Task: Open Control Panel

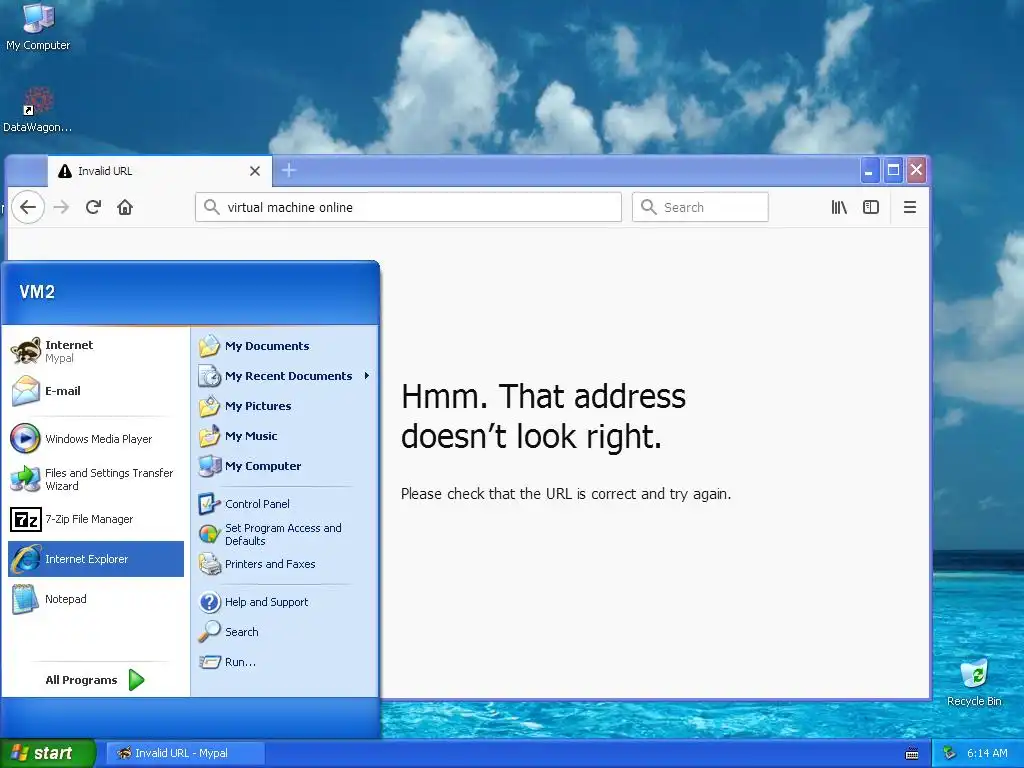Action: click(x=284, y=504)
